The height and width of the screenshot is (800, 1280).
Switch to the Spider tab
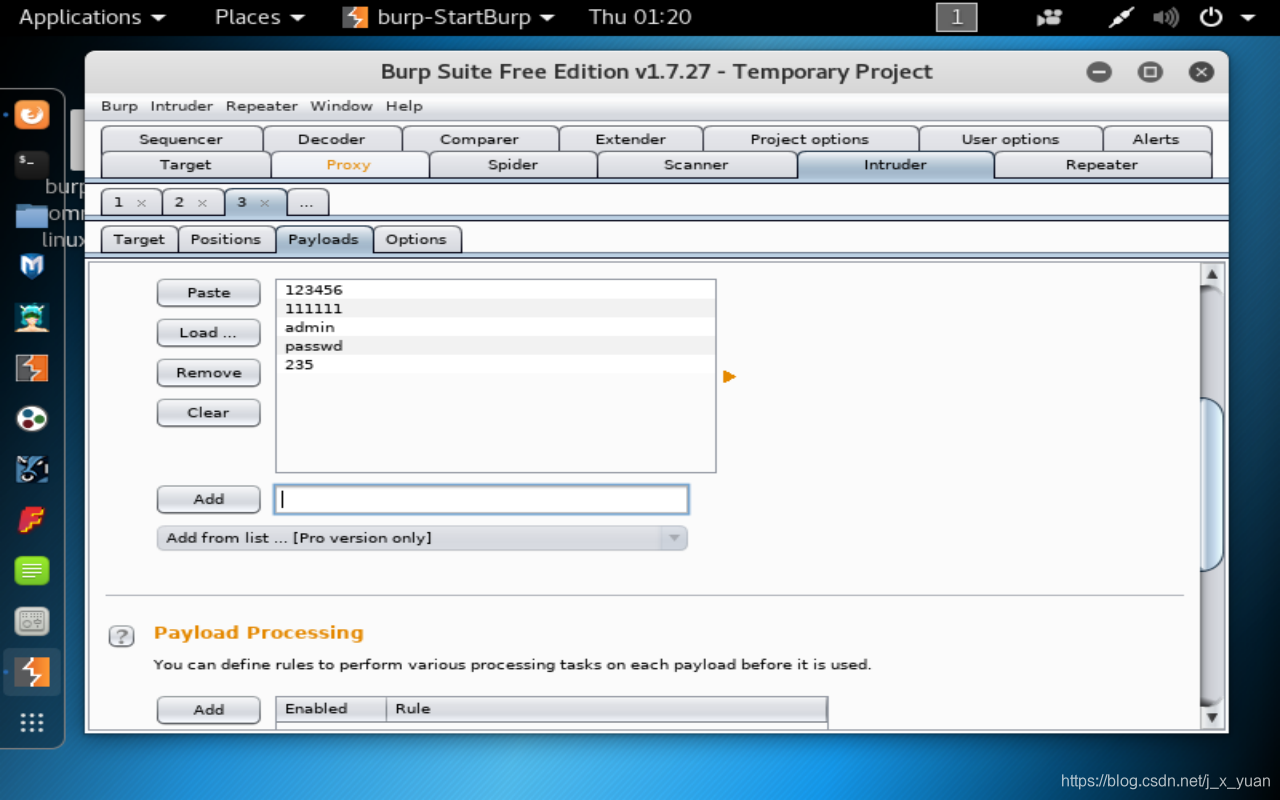click(x=513, y=165)
